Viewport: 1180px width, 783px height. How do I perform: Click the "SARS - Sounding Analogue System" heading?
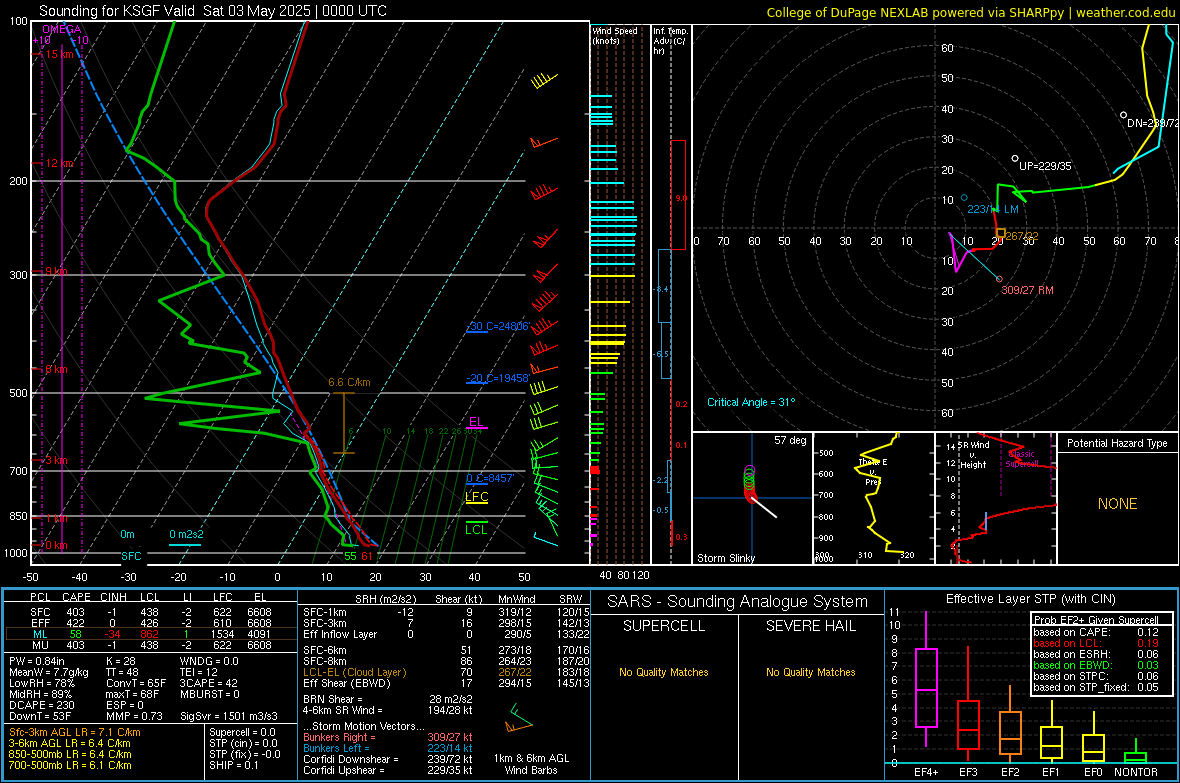point(738,602)
